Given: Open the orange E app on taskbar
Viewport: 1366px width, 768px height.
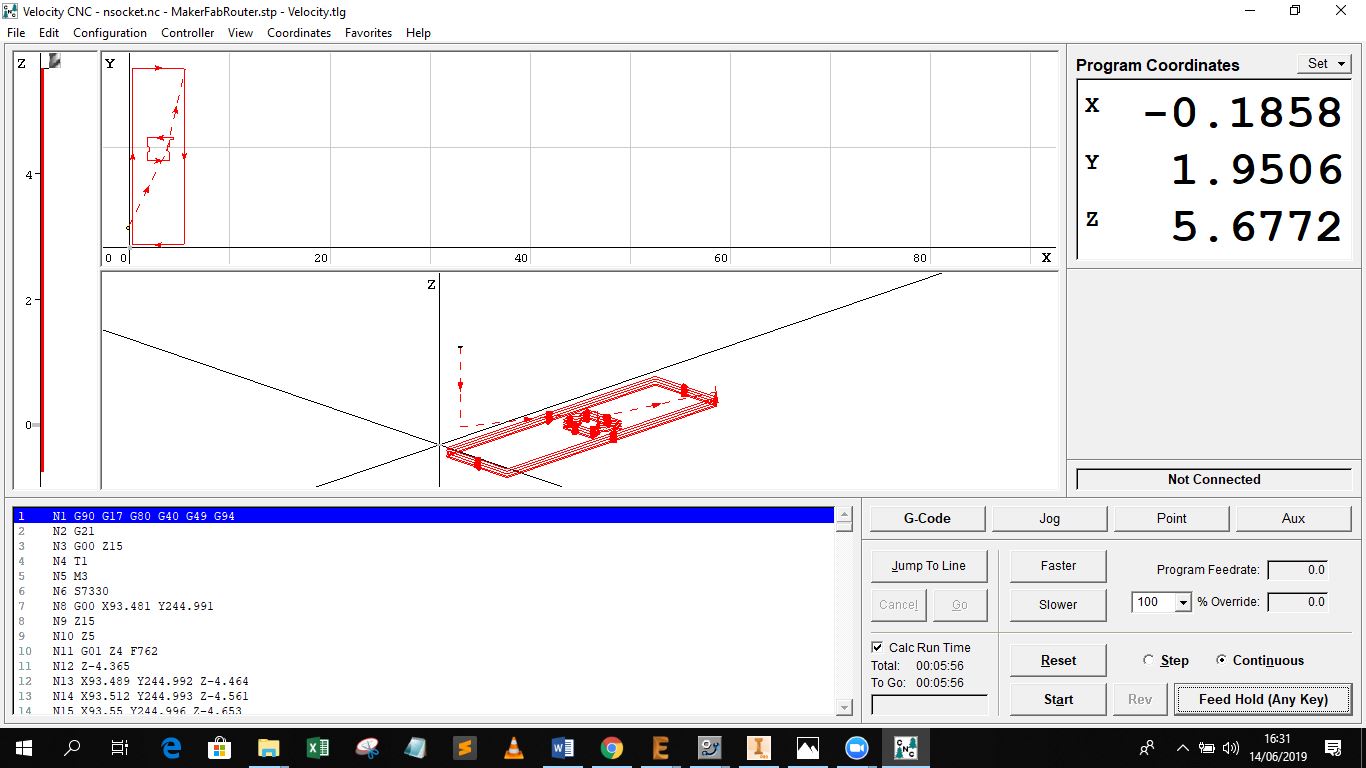Looking at the screenshot, I should tap(660, 747).
